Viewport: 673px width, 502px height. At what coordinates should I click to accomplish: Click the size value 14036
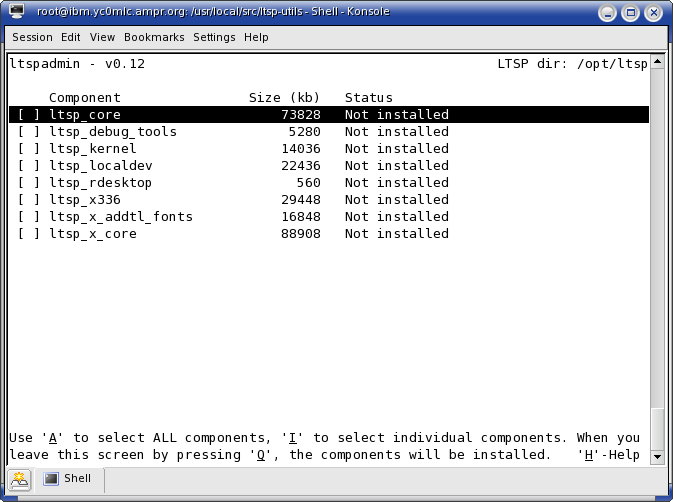click(x=301, y=149)
